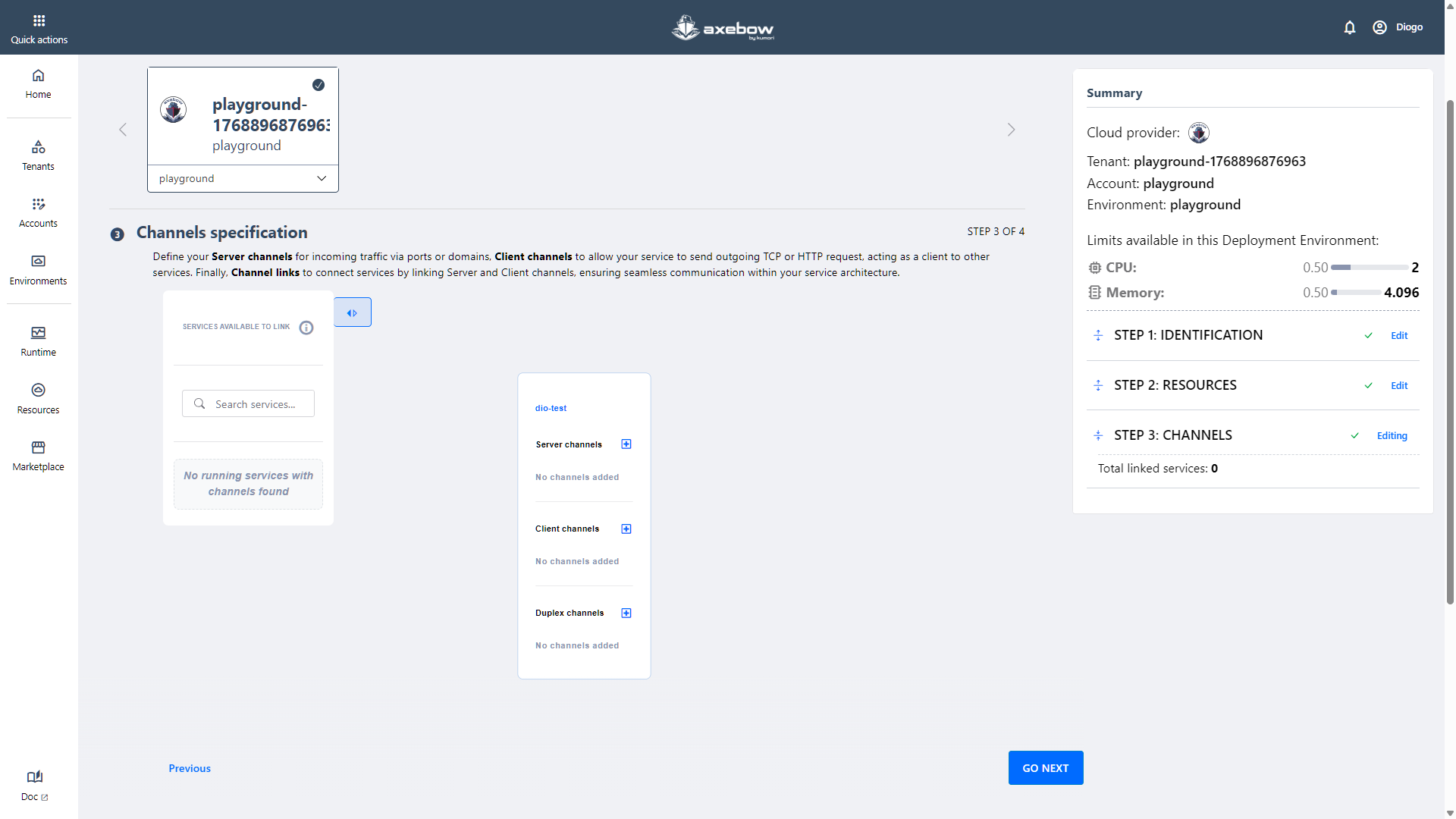
Task: Click the CPU limit slider bar
Action: click(x=1369, y=268)
